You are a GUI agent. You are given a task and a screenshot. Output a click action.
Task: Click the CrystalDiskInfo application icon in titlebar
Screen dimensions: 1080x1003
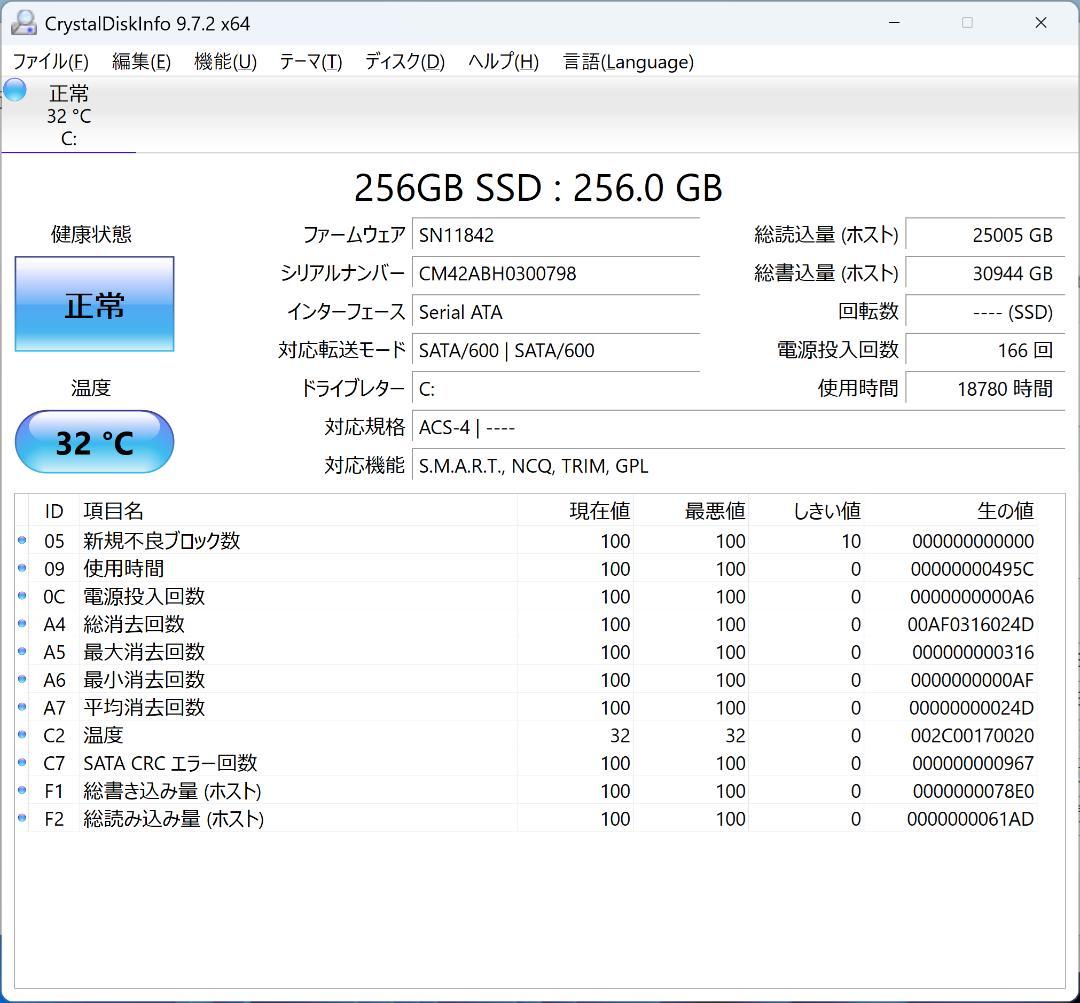(x=23, y=21)
